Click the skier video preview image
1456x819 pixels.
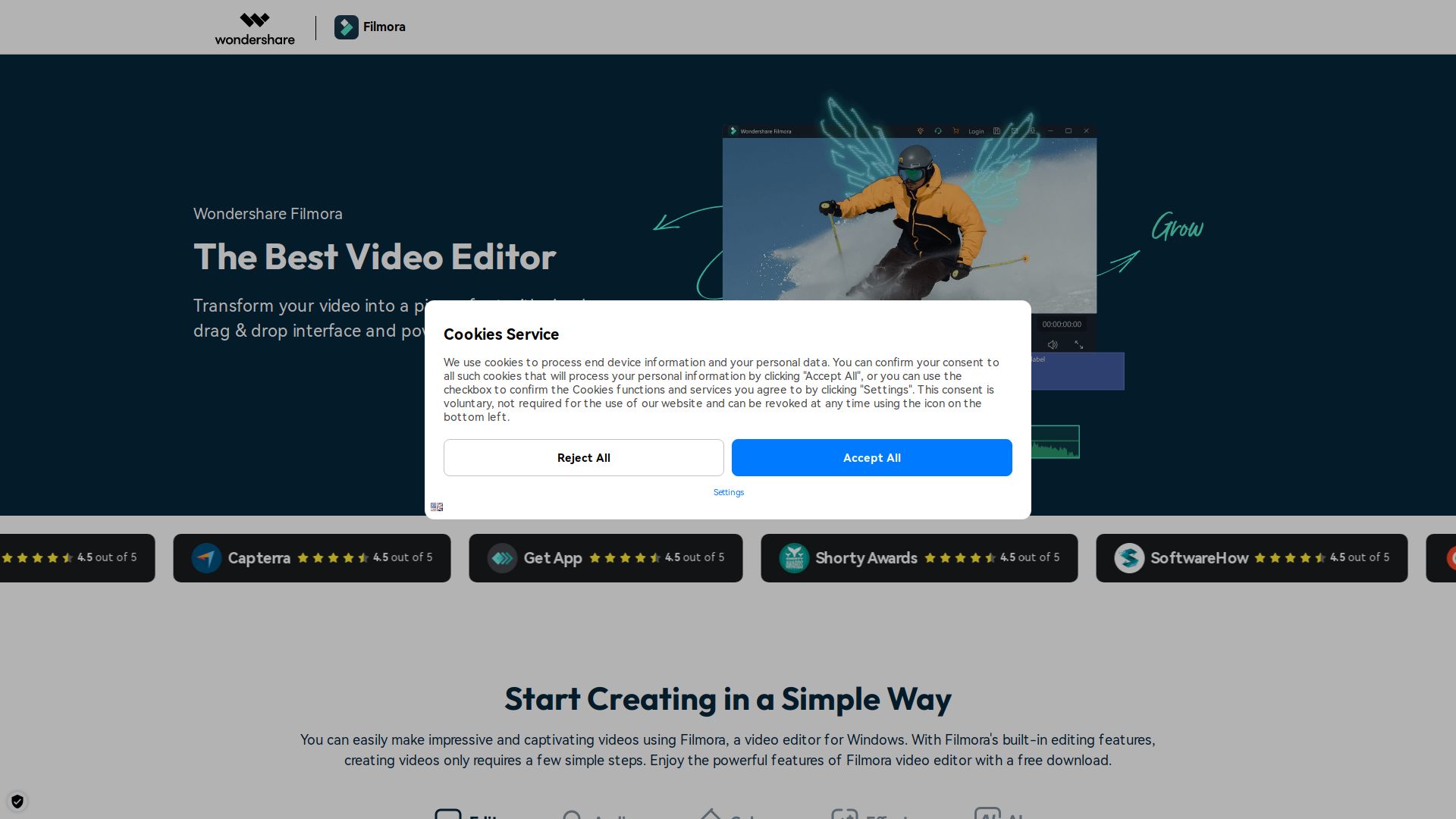pos(908,220)
